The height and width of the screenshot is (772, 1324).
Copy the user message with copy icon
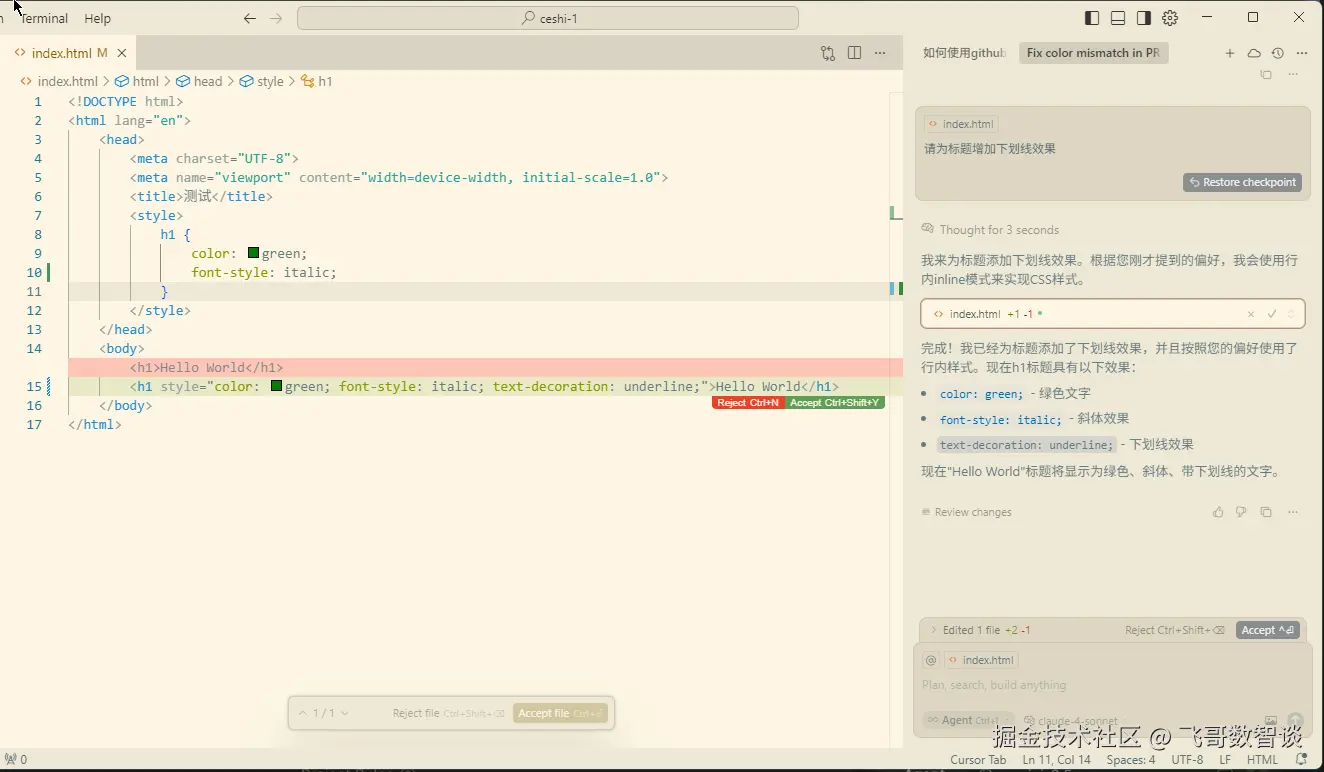(x=1266, y=75)
